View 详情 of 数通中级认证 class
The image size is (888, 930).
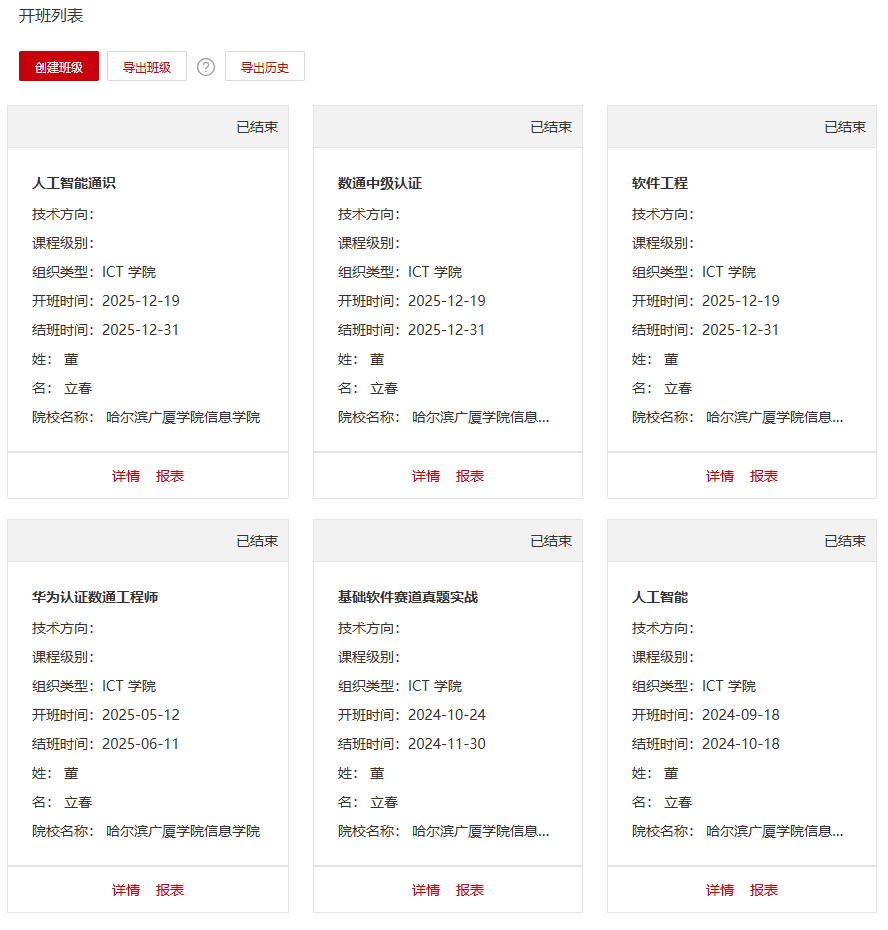point(426,476)
